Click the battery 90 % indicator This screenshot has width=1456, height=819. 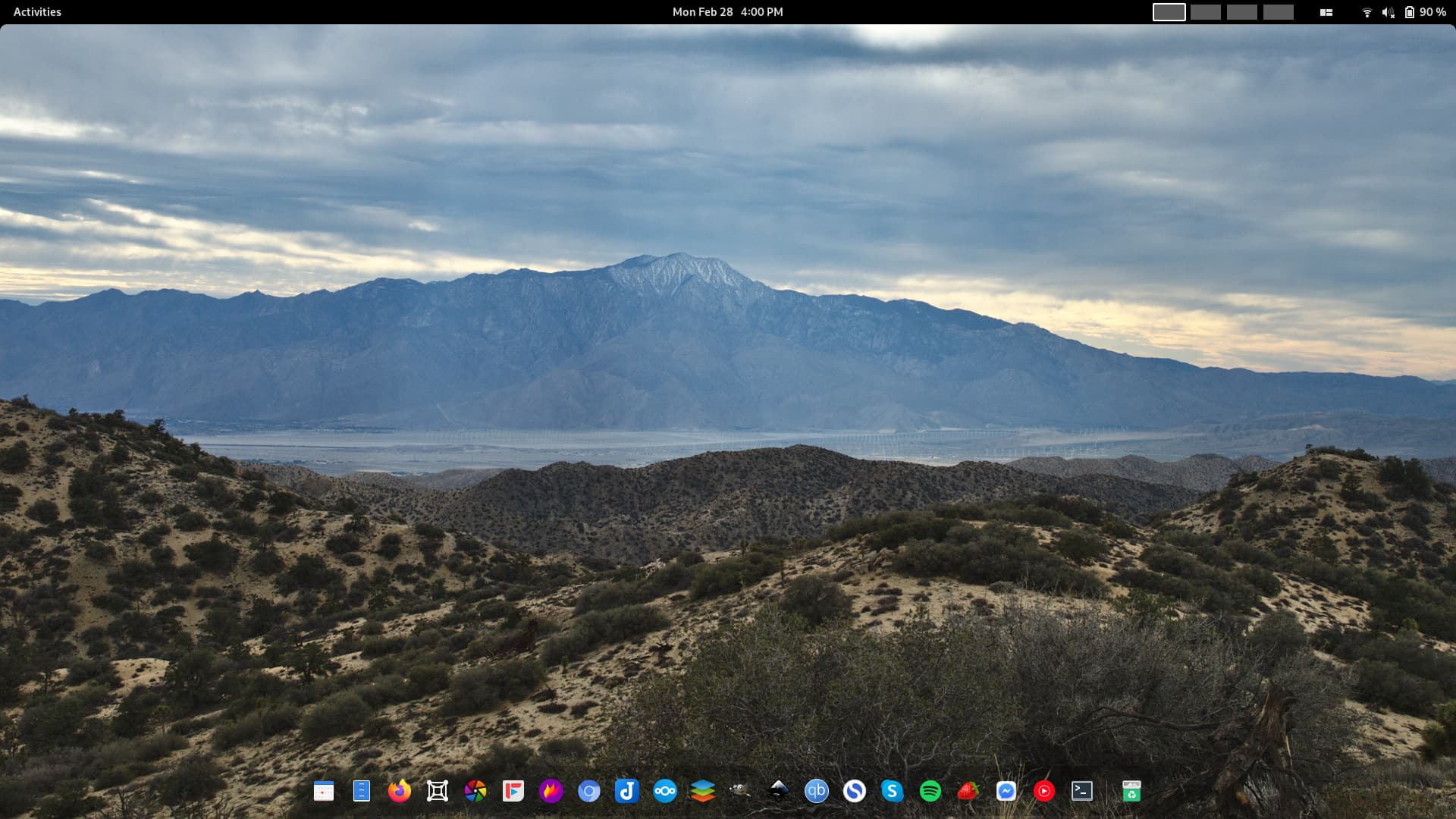tap(1425, 12)
